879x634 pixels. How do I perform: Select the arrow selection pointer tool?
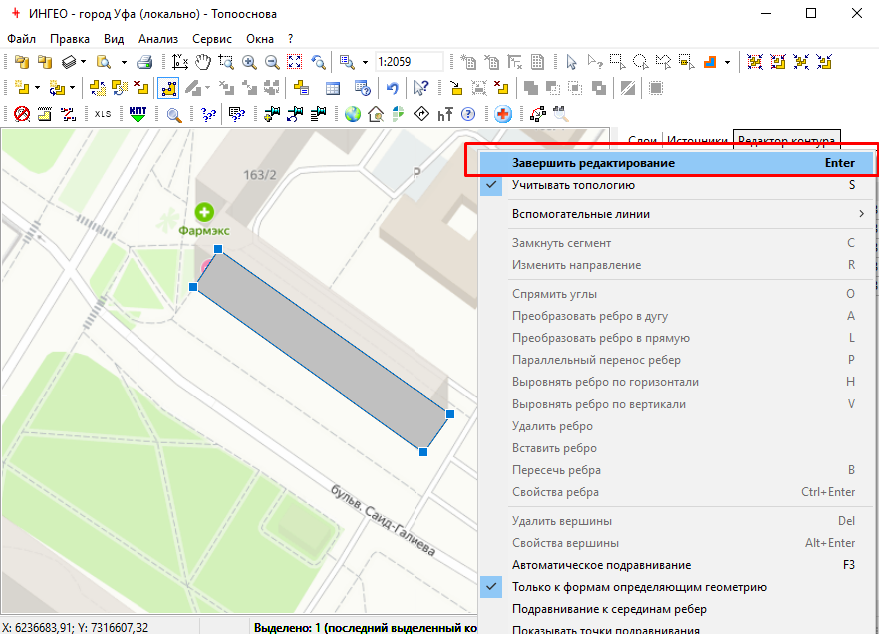(571, 62)
